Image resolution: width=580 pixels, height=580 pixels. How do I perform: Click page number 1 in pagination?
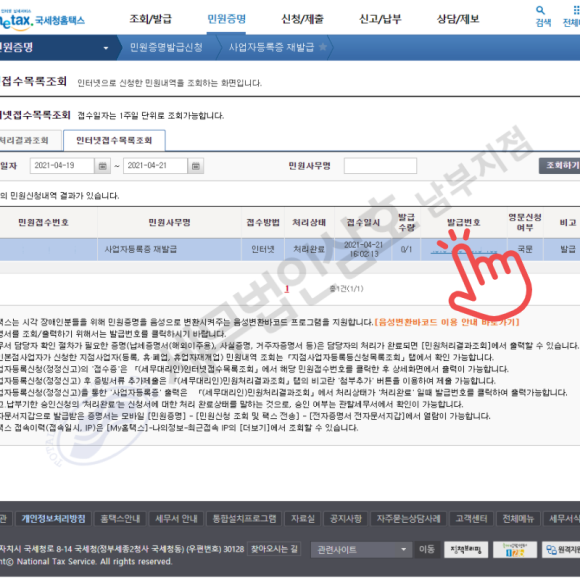pyautogui.click(x=287, y=289)
